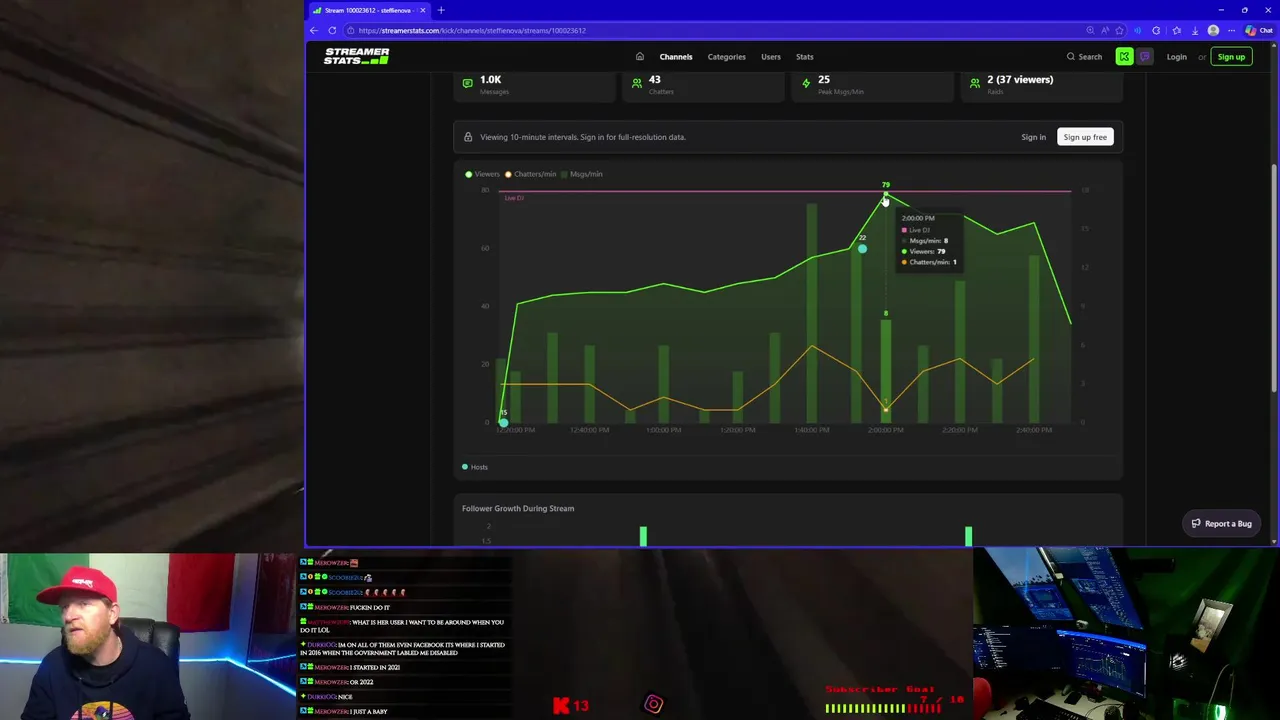Click the Raids people icon
Image resolution: width=1280 pixels, height=720 pixels.
click(974, 84)
